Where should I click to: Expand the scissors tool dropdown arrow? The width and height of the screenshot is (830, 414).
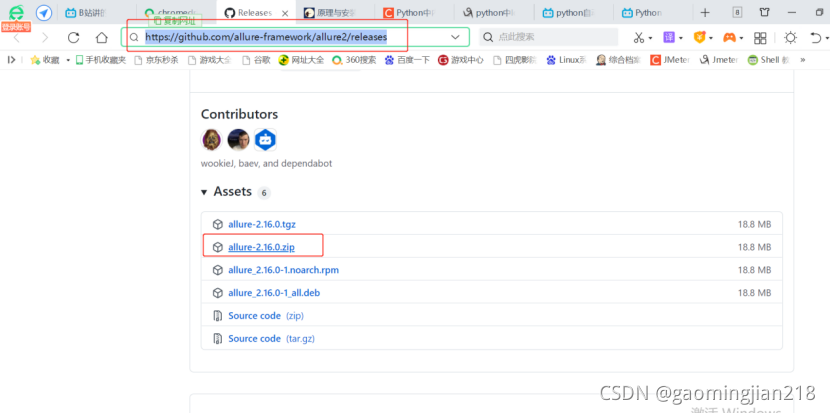pos(650,38)
